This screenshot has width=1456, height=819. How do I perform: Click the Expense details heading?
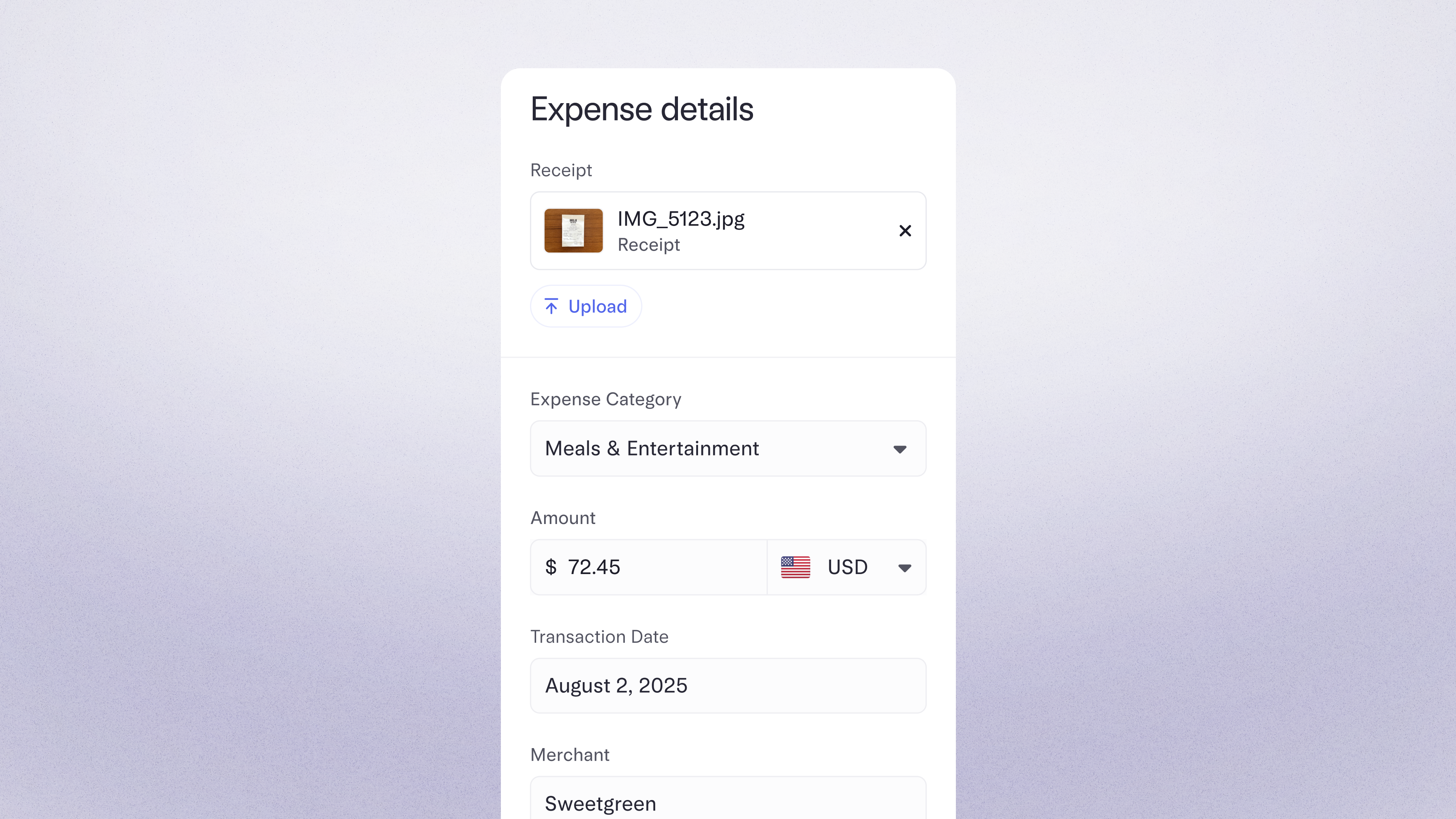[642, 109]
